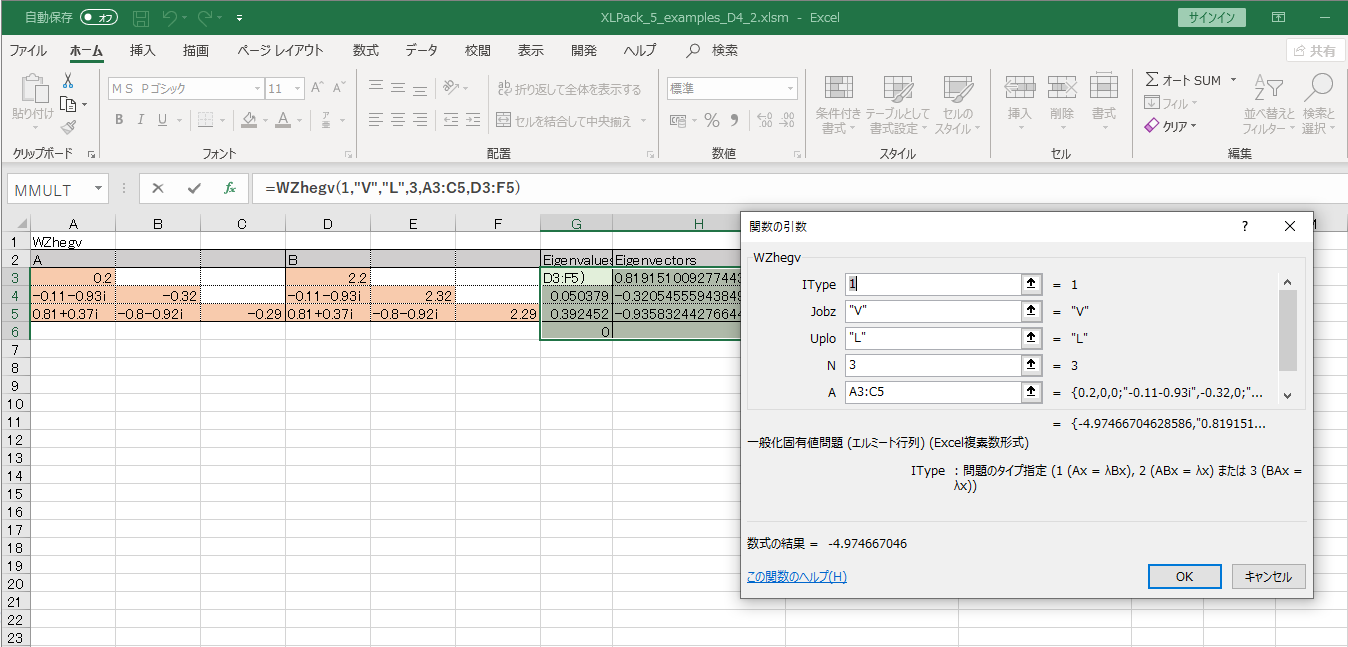Image resolution: width=1348 pixels, height=647 pixels.
Task: Click the insert function fx icon
Action: click(x=229, y=188)
